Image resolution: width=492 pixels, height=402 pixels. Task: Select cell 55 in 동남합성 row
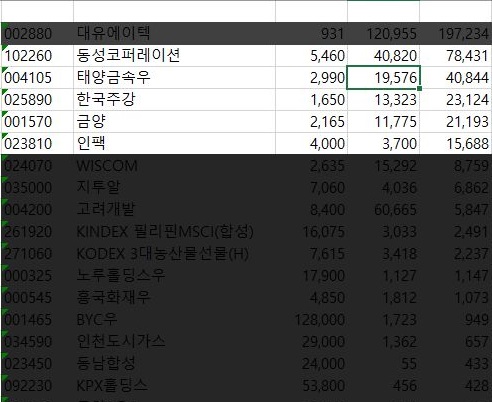click(x=383, y=364)
